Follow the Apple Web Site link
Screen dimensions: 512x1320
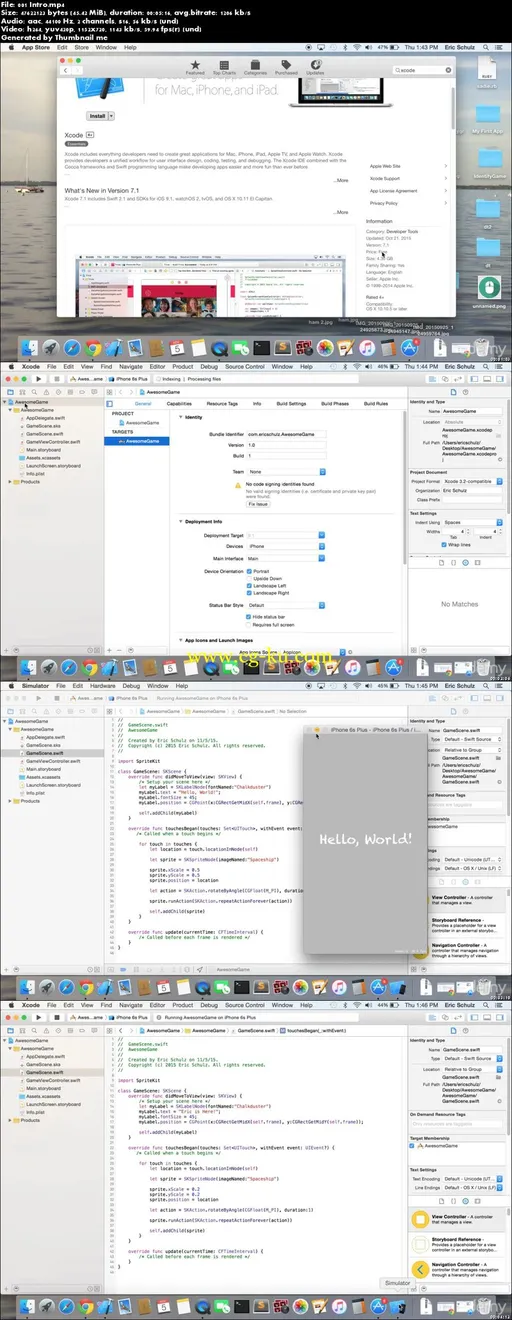[x=385, y=166]
